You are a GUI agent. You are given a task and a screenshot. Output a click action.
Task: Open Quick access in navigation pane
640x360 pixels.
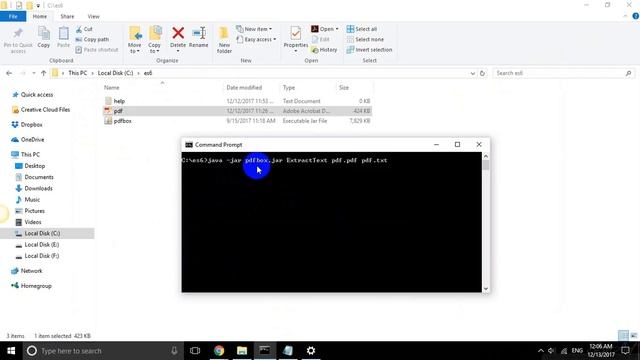(x=37, y=95)
